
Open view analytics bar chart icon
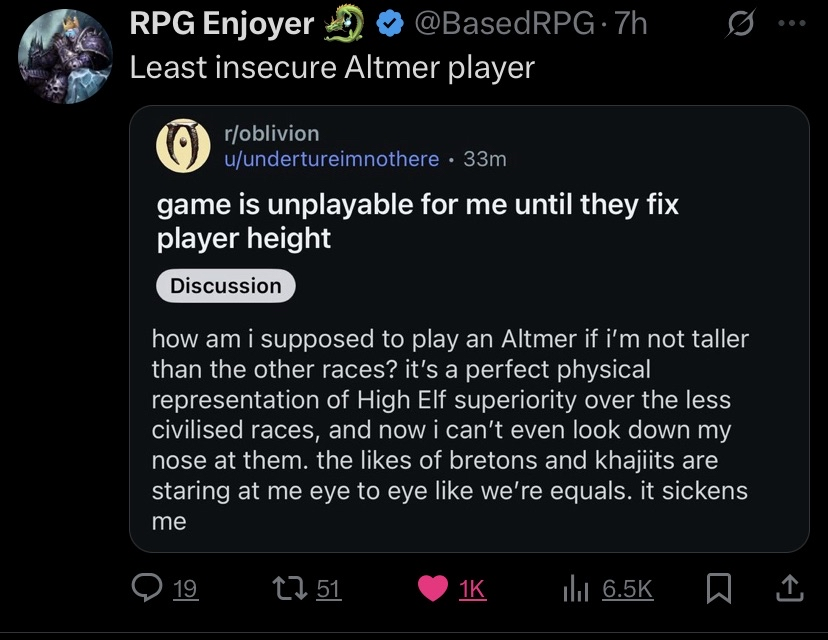[578, 589]
